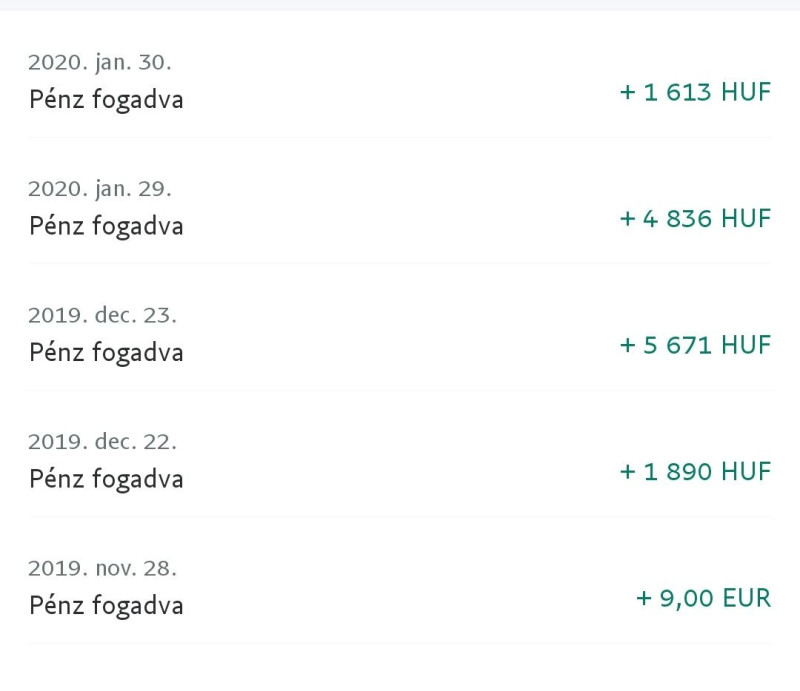The width and height of the screenshot is (800, 691).
Task: Click the date text 2020. jan. 29.
Action: (99, 190)
